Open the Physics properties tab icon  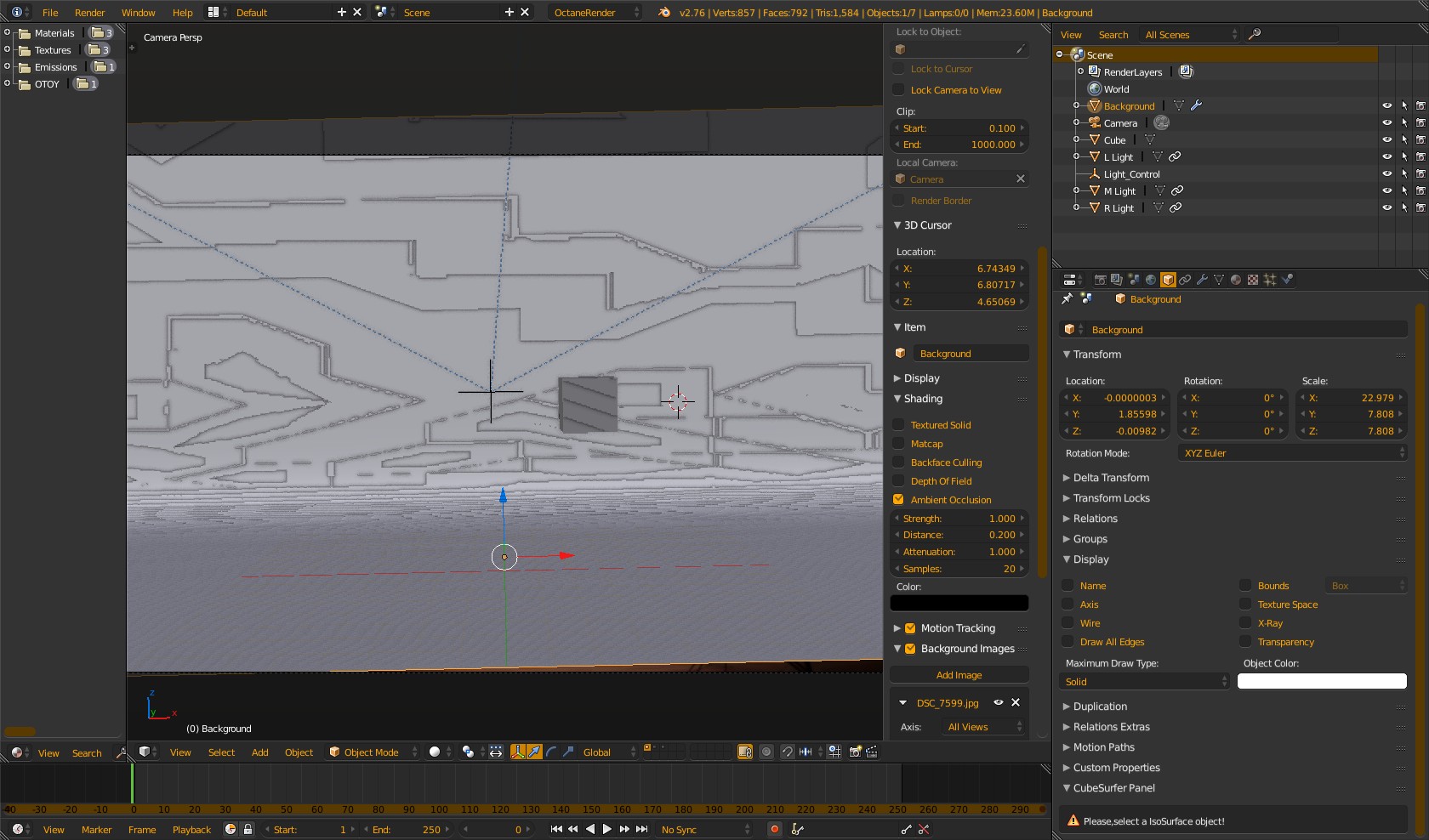coord(1287,280)
